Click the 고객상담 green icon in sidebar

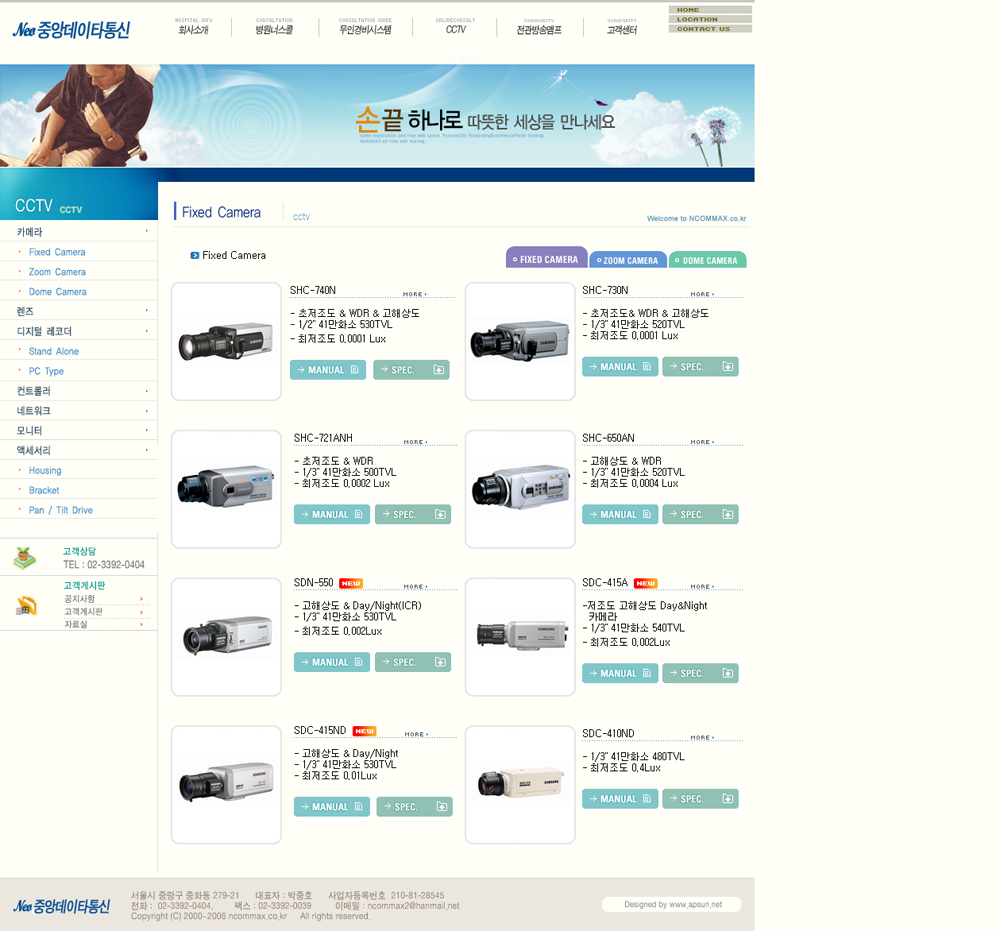pyautogui.click(x=25, y=558)
